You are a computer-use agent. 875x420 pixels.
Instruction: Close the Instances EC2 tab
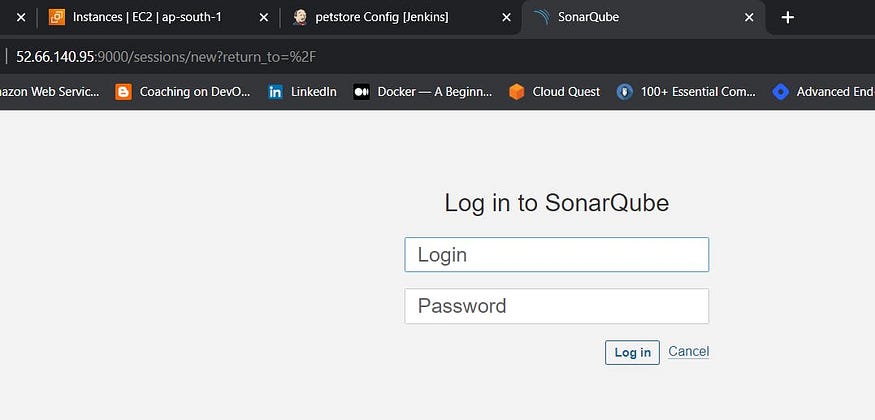[263, 17]
